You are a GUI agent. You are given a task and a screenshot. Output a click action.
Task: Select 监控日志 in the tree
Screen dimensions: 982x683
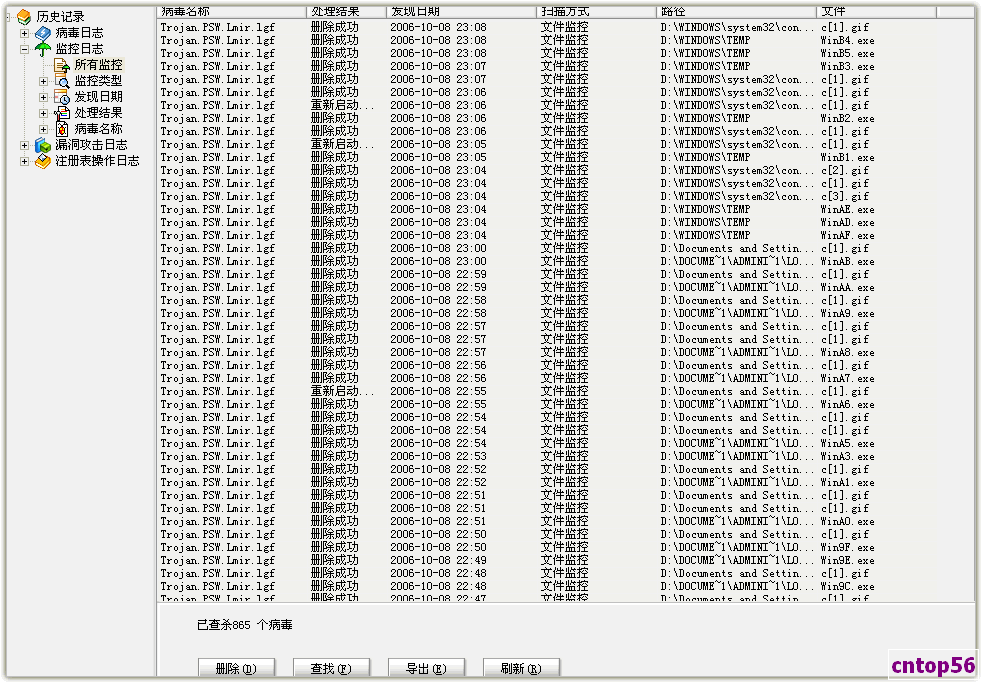80,49
